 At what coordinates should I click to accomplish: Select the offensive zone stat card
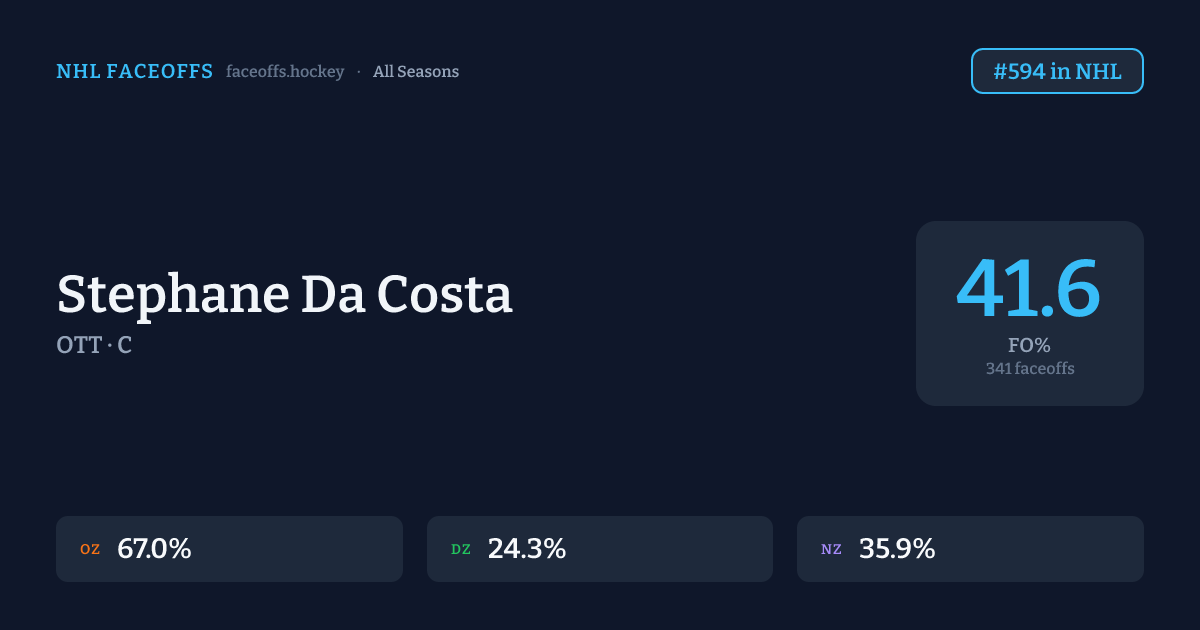[300, 549]
